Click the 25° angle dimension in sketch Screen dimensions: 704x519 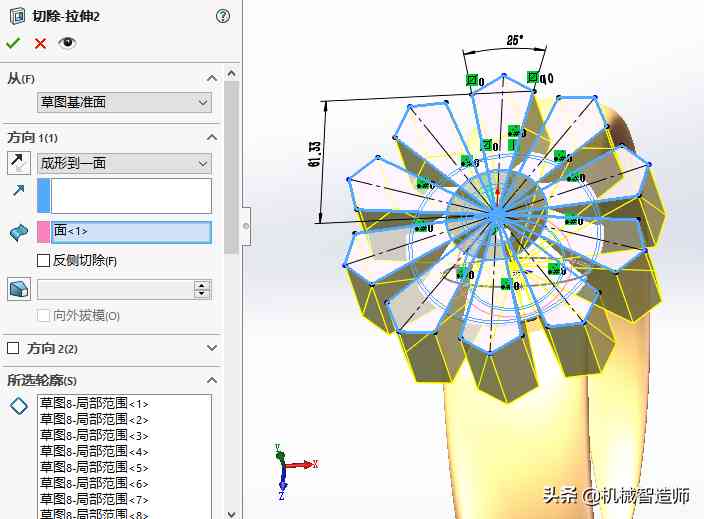point(514,41)
